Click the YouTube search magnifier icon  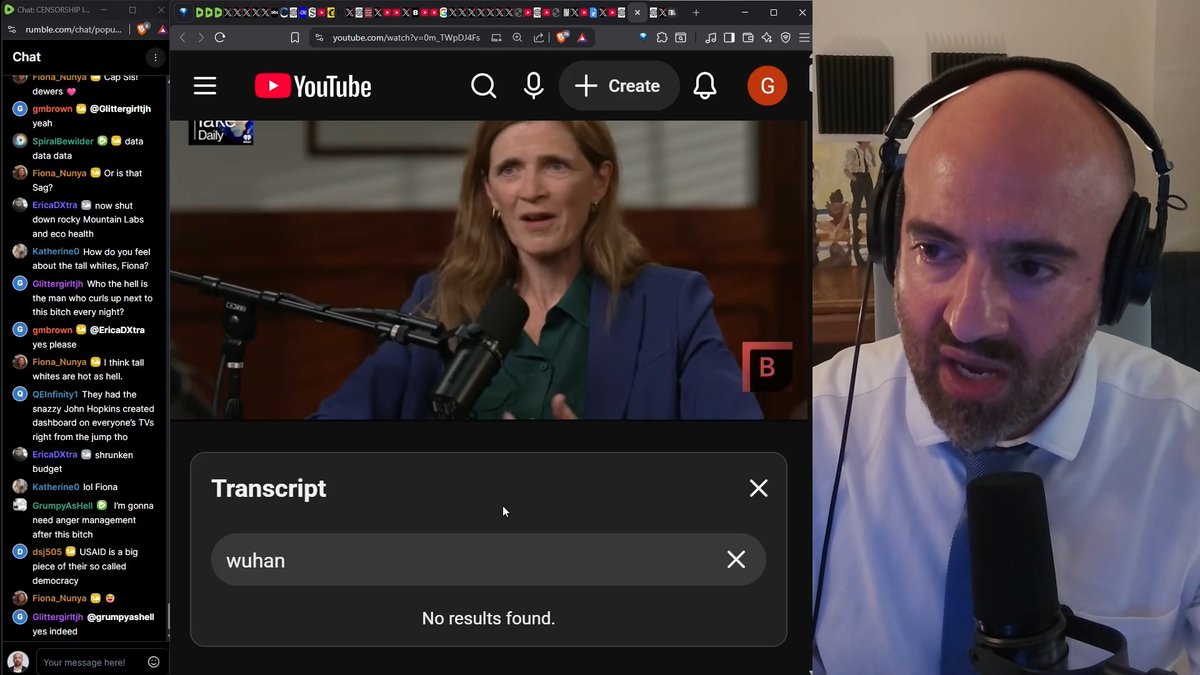click(x=484, y=86)
